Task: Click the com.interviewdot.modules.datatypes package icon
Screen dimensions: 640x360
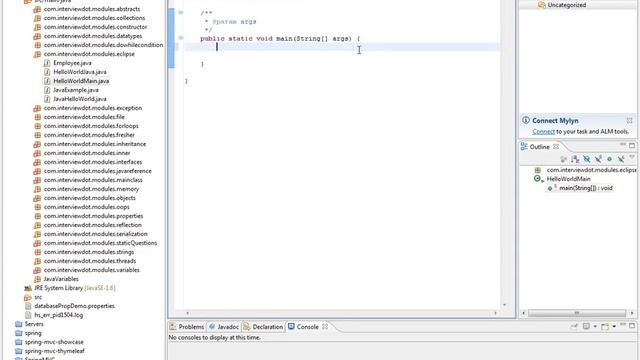Action: pos(37,36)
